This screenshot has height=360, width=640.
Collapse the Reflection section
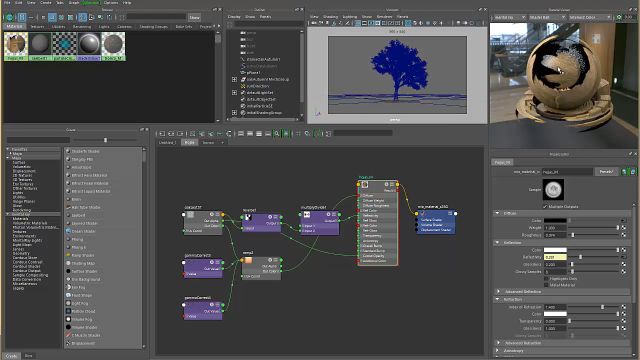(x=497, y=242)
